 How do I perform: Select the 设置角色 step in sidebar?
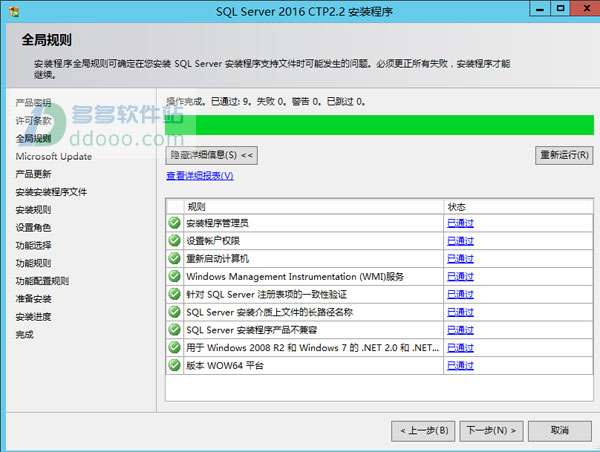tap(33, 227)
